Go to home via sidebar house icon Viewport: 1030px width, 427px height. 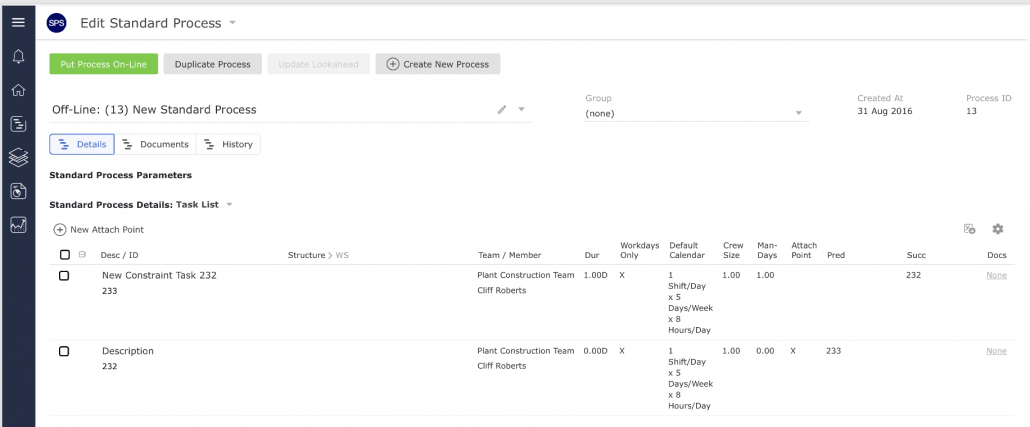[x=18, y=90]
